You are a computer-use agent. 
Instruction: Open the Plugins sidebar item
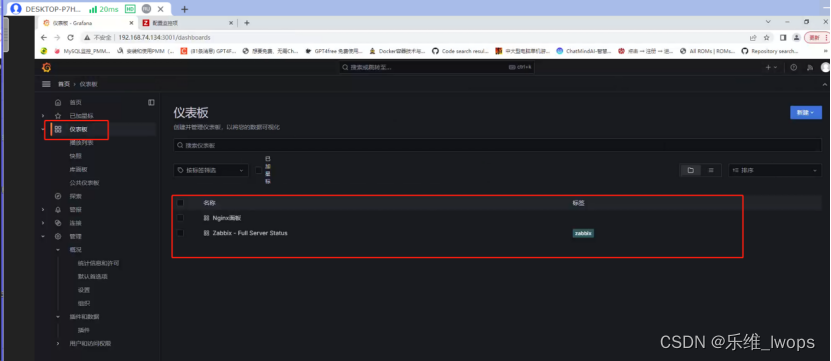pos(84,330)
